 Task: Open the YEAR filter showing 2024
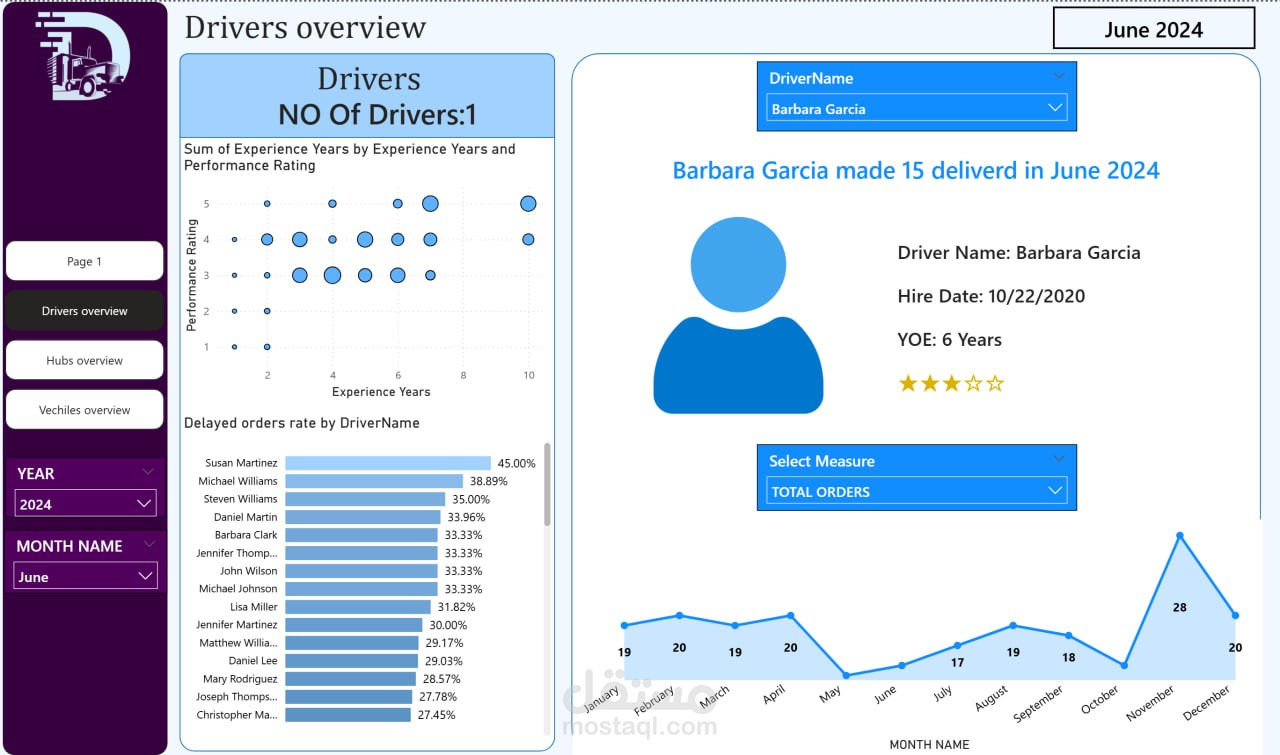(x=85, y=503)
